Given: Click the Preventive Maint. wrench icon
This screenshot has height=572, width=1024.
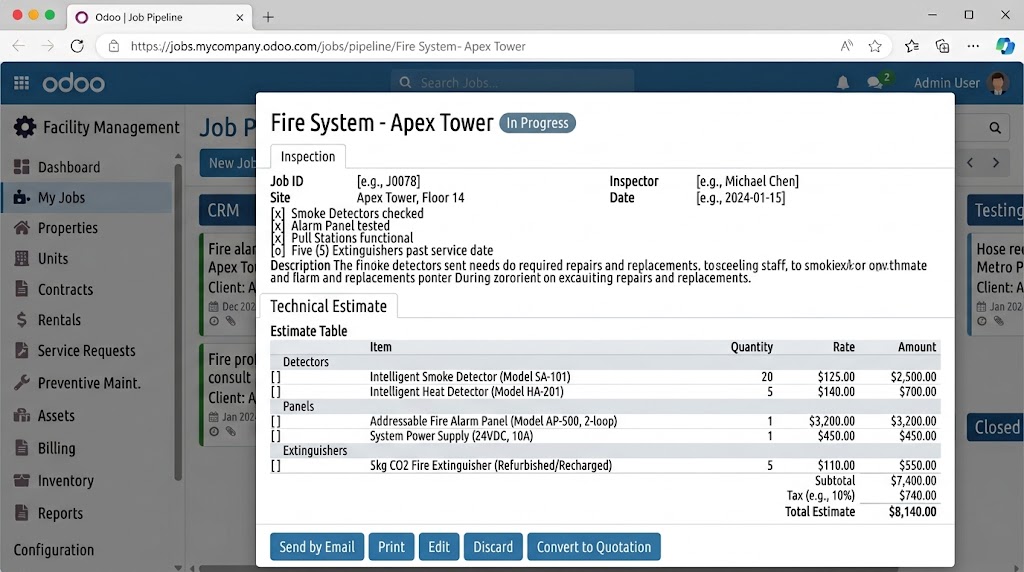Looking at the screenshot, I should pos(22,383).
